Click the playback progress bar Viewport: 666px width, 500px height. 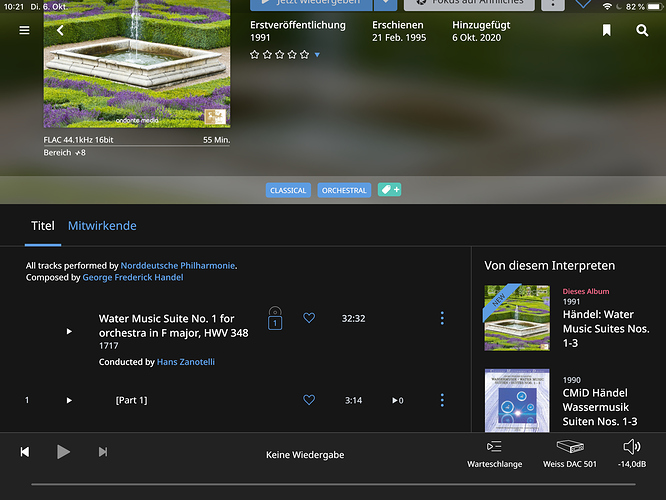point(333,484)
